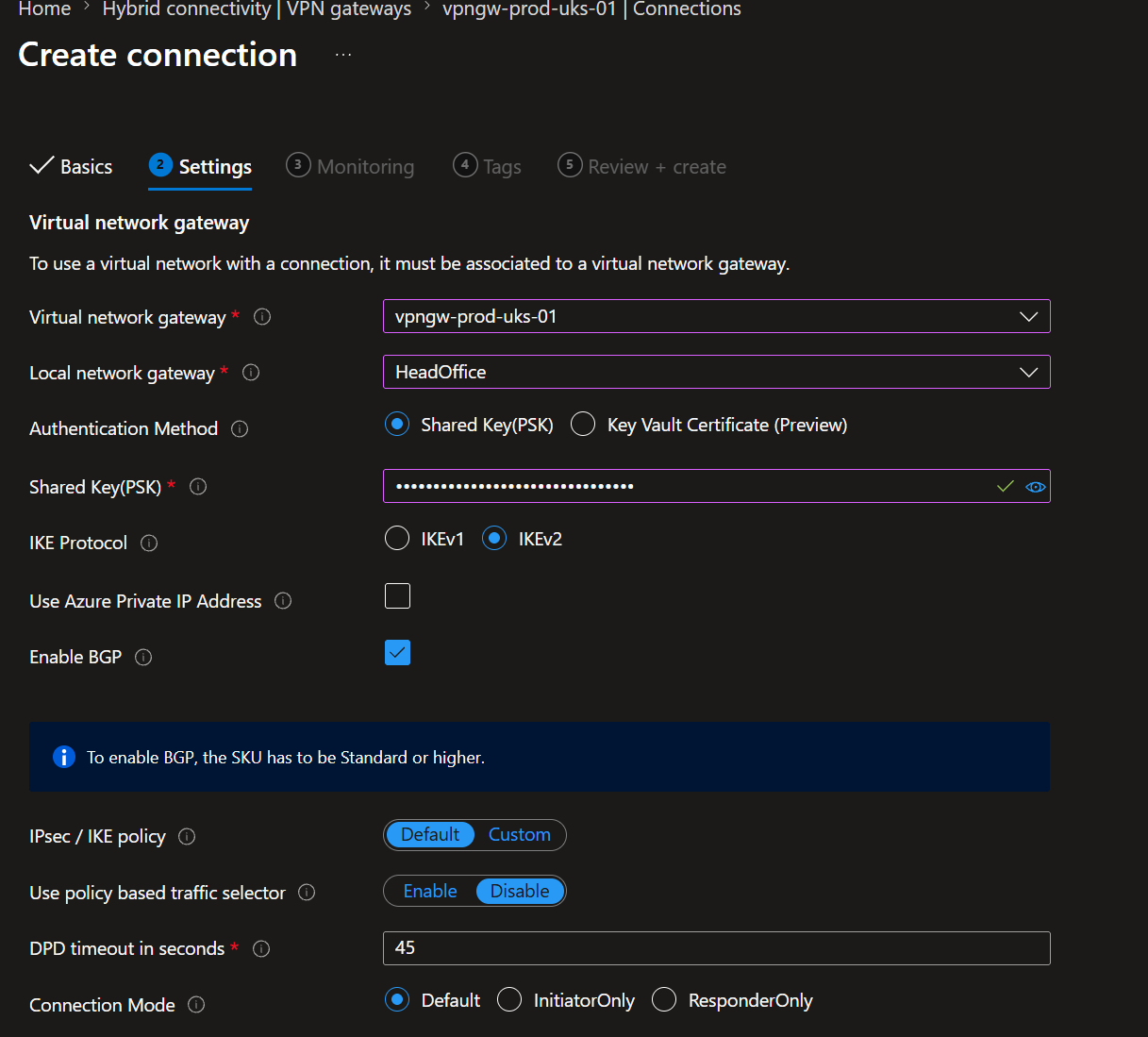
Task: Set IPsec / IKE policy to Custom
Action: pyautogui.click(x=520, y=835)
